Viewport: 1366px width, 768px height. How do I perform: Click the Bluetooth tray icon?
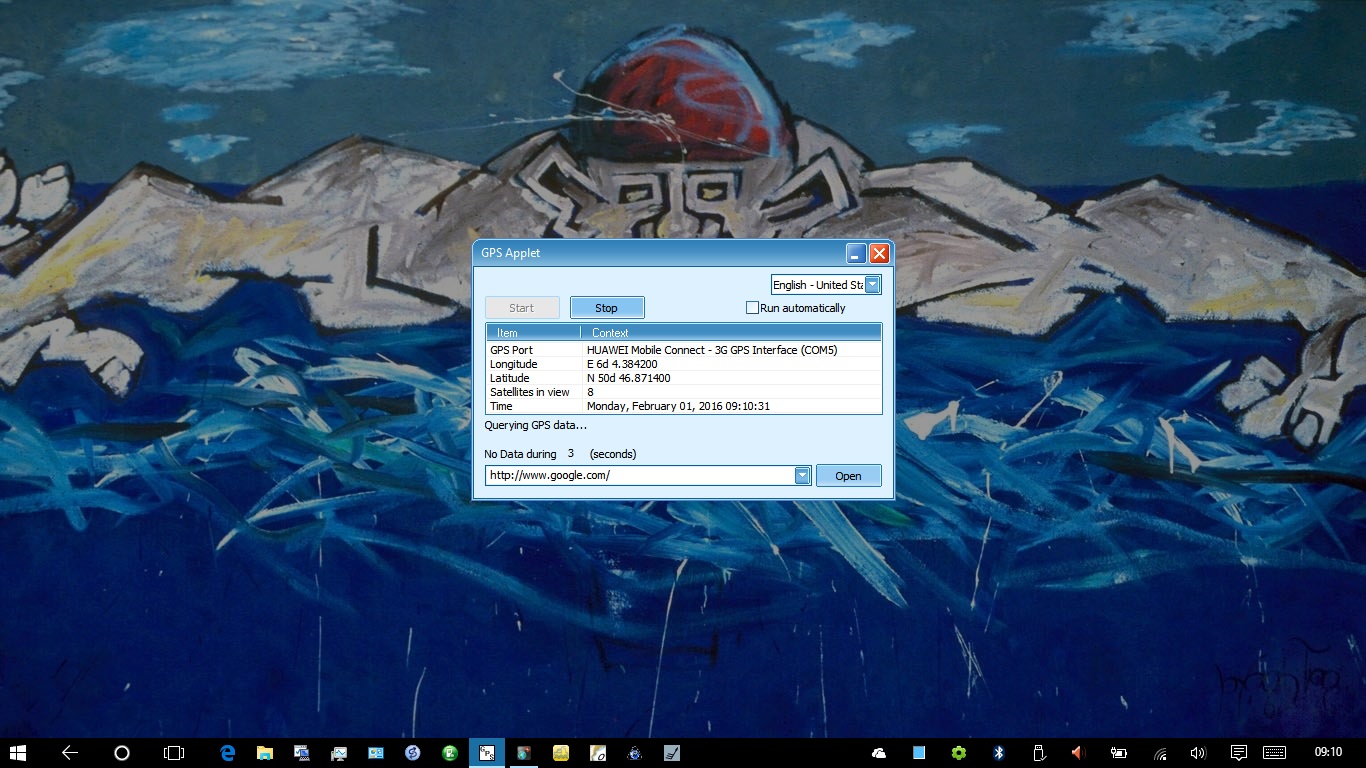click(998, 753)
